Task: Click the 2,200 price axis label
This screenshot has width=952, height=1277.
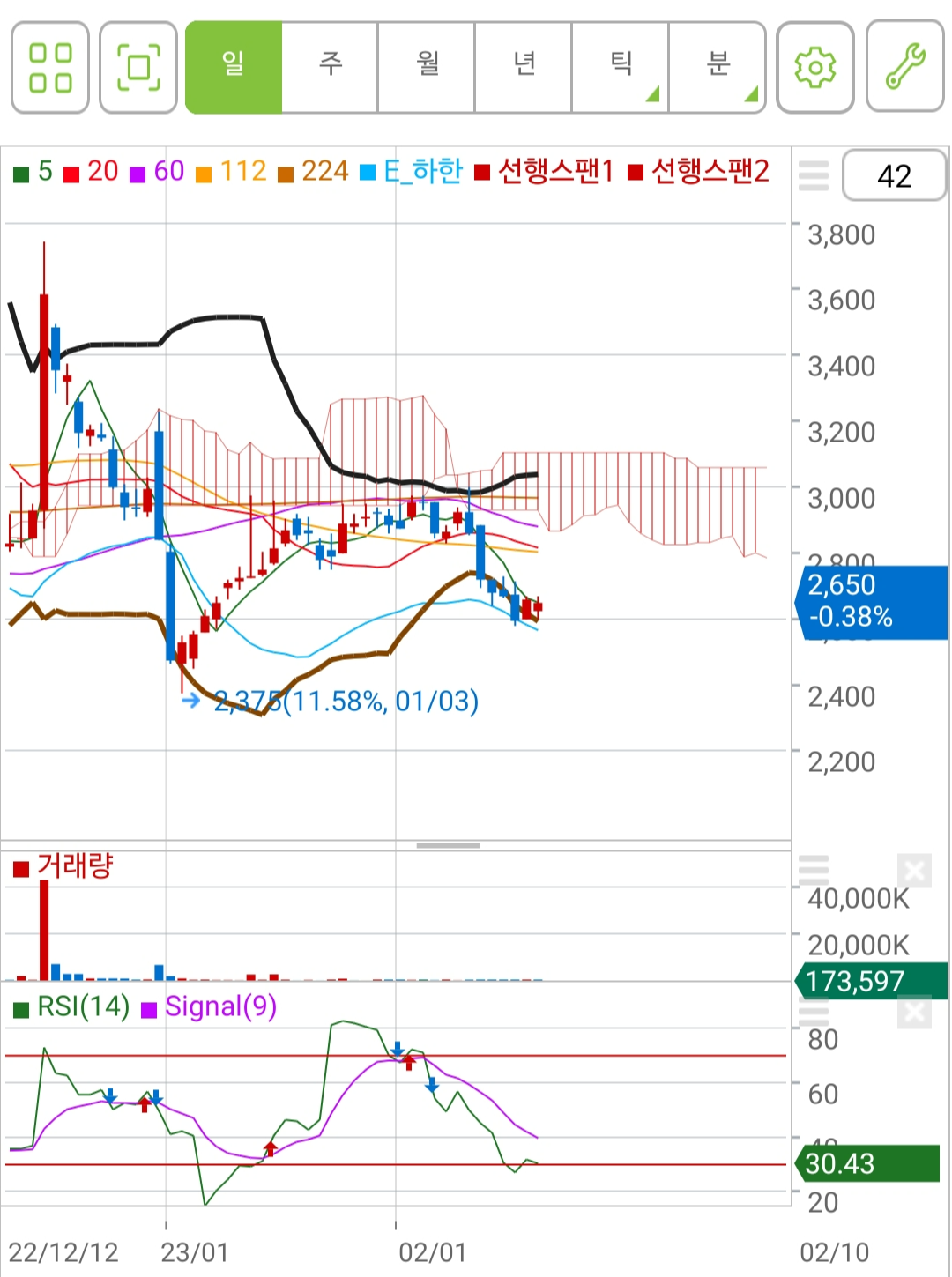Action: pos(842,761)
